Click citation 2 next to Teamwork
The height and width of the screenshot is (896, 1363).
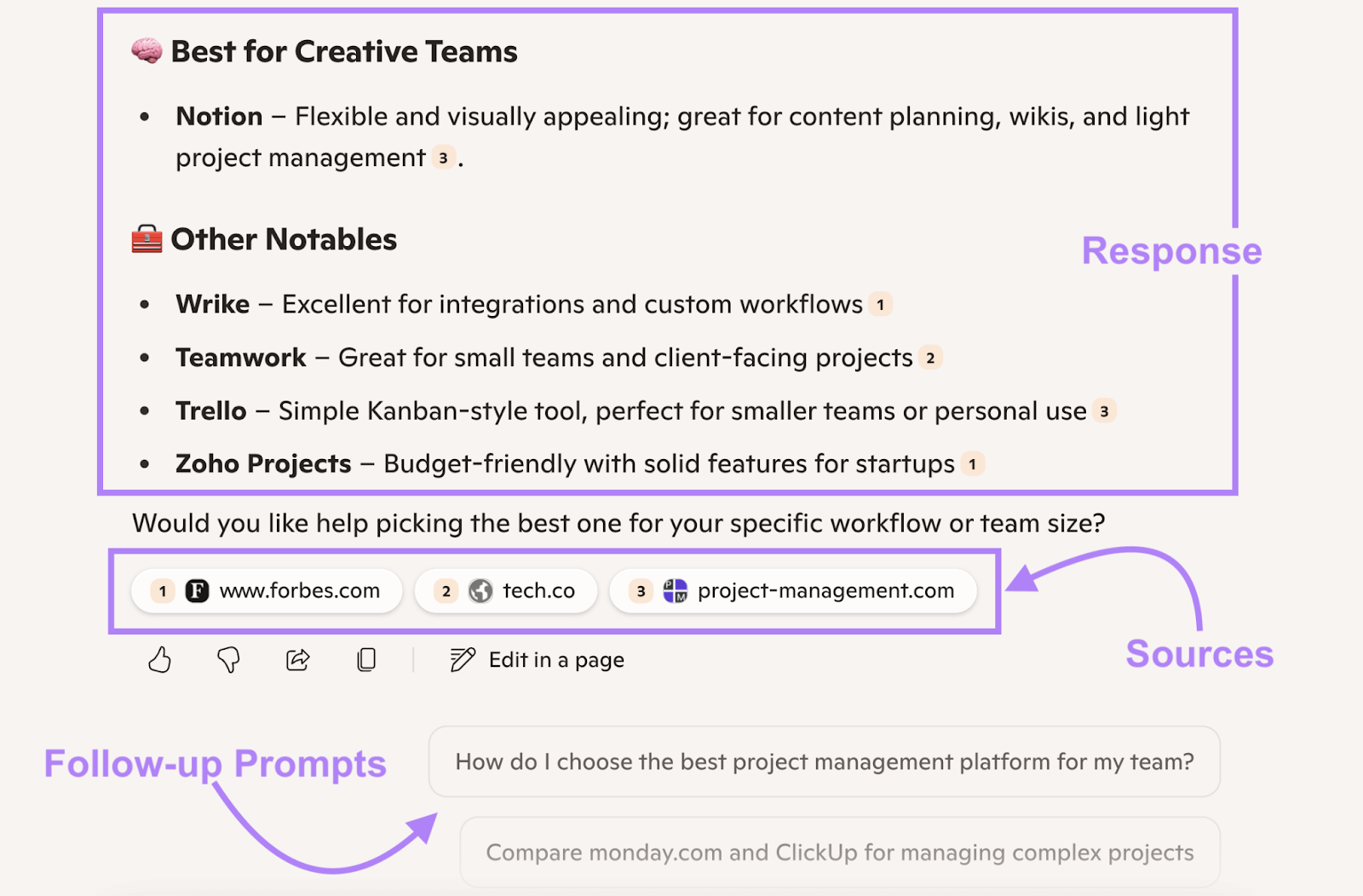(929, 358)
